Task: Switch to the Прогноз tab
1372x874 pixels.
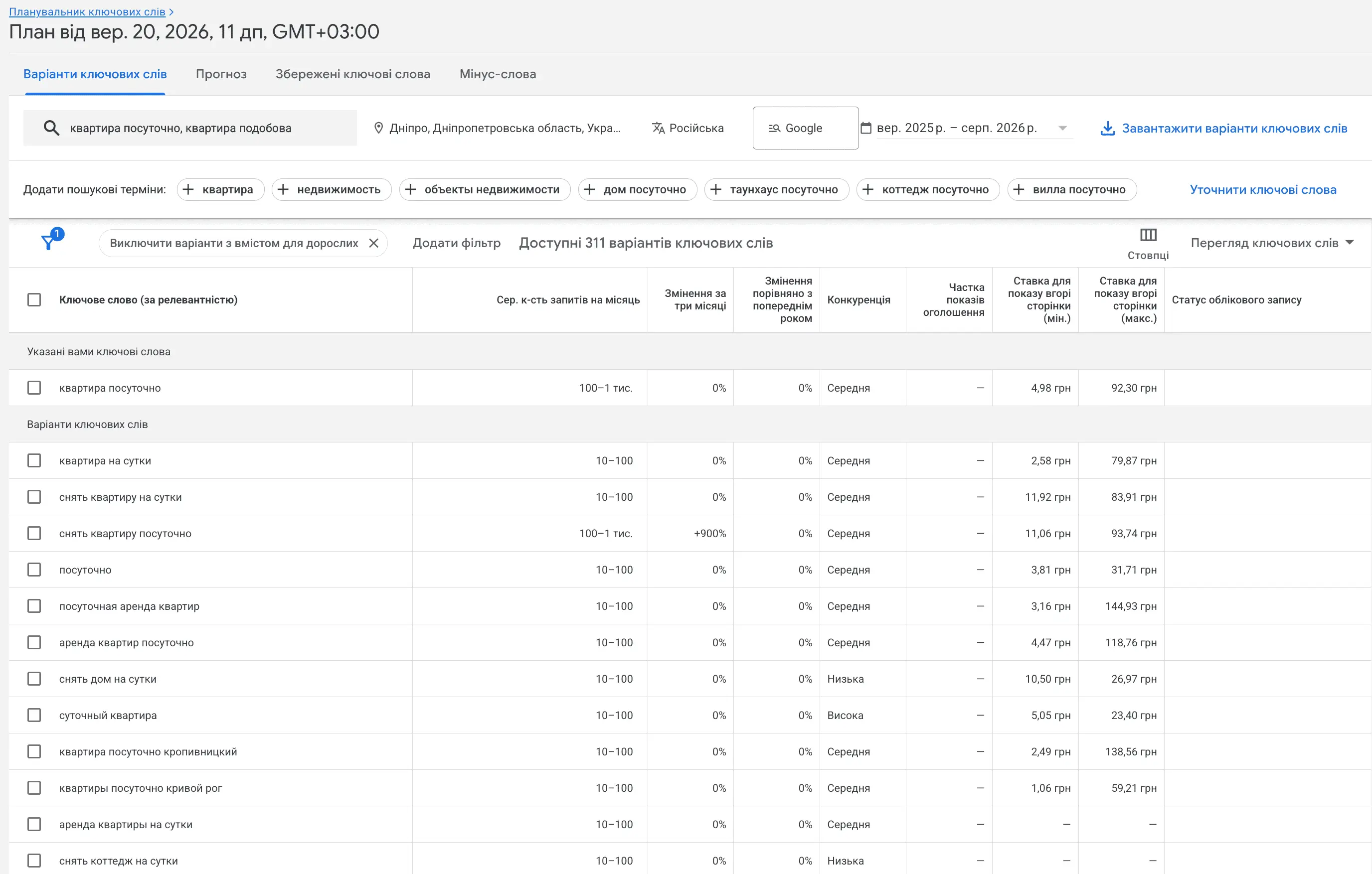Action: pos(221,74)
